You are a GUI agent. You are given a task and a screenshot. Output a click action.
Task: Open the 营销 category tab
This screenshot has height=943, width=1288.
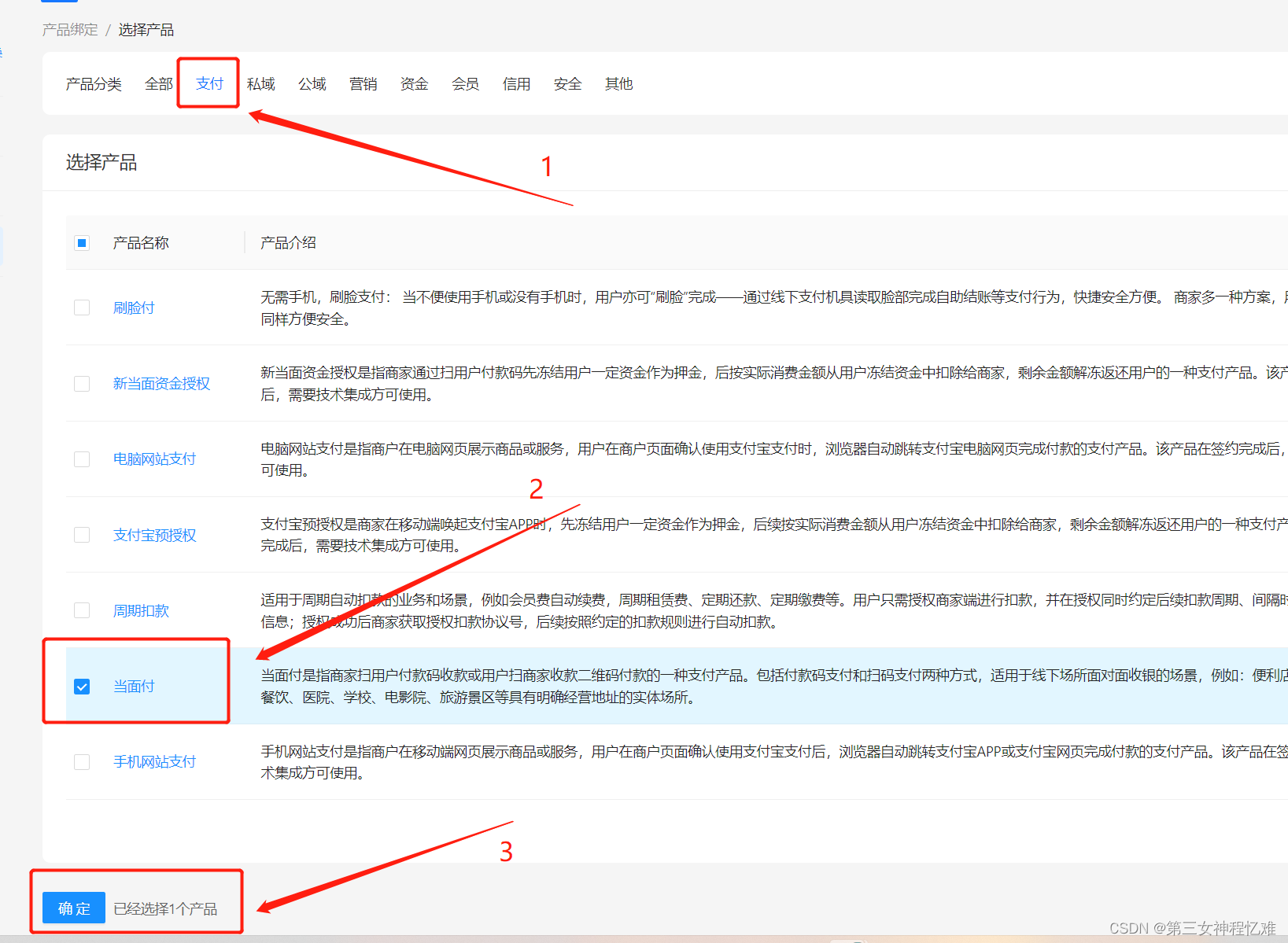coord(363,84)
